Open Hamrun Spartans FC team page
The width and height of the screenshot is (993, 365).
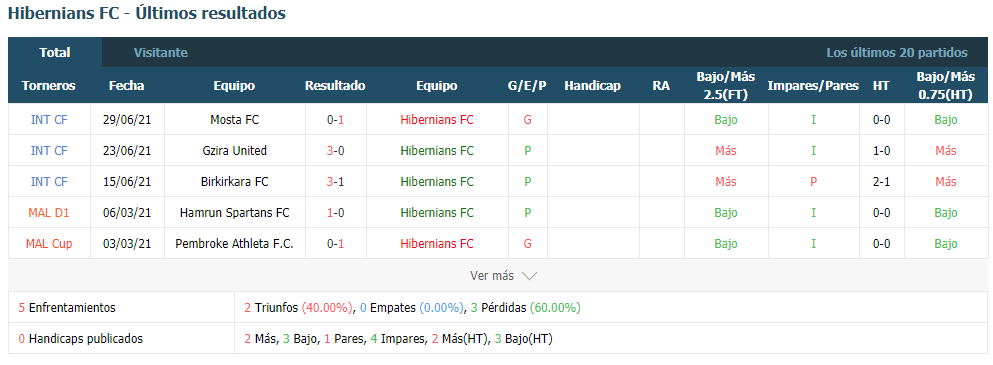[x=234, y=213]
